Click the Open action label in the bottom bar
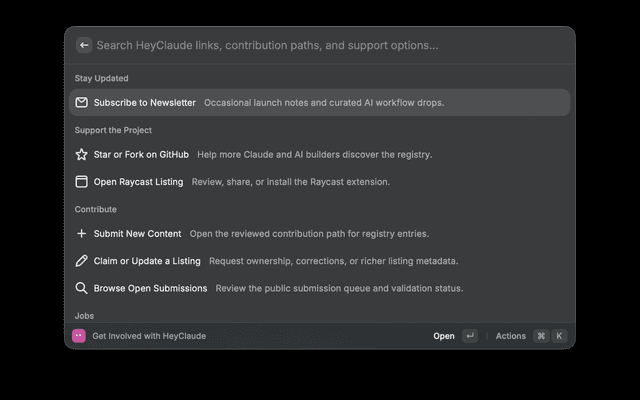 (x=444, y=336)
